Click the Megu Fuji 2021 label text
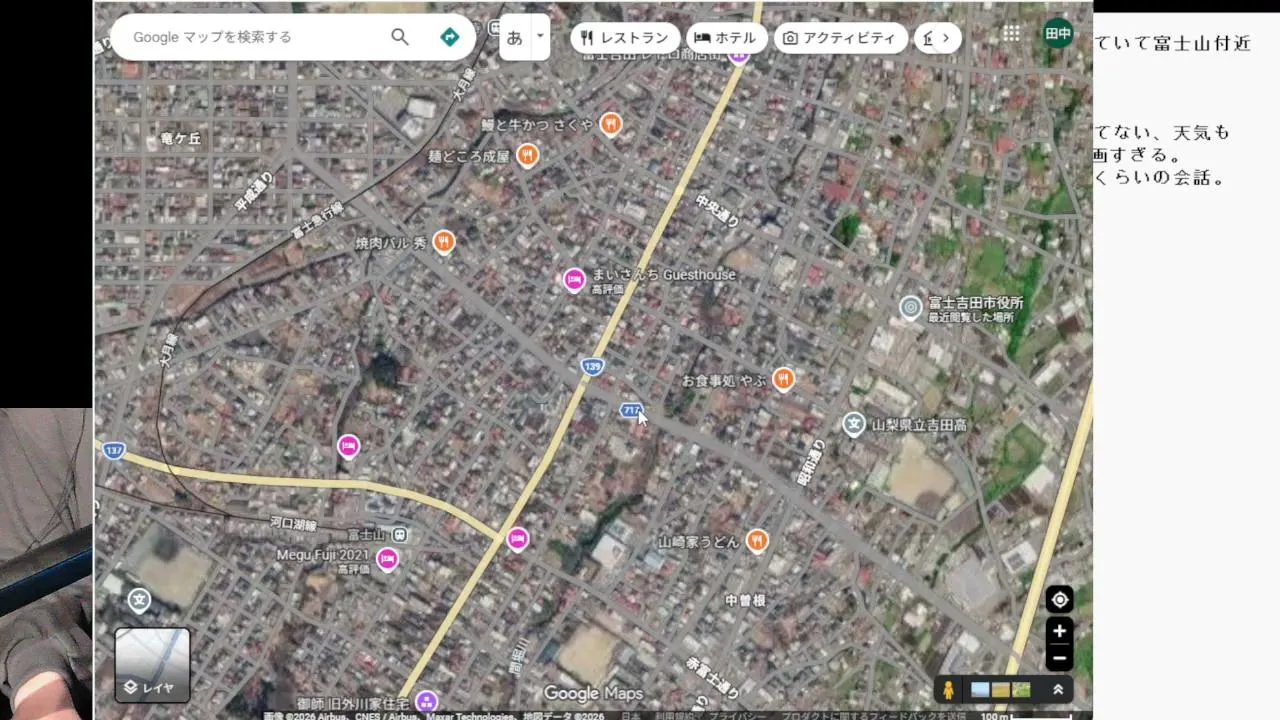 tap(323, 555)
